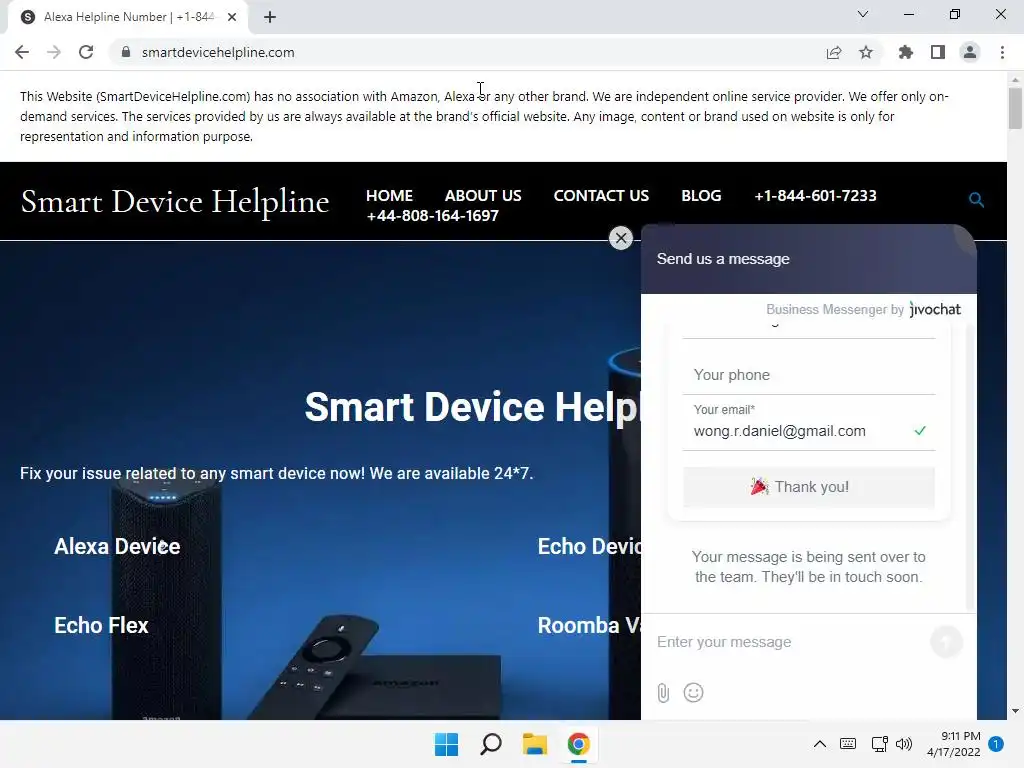
Task: Click the Thank you! button
Action: 809,487
